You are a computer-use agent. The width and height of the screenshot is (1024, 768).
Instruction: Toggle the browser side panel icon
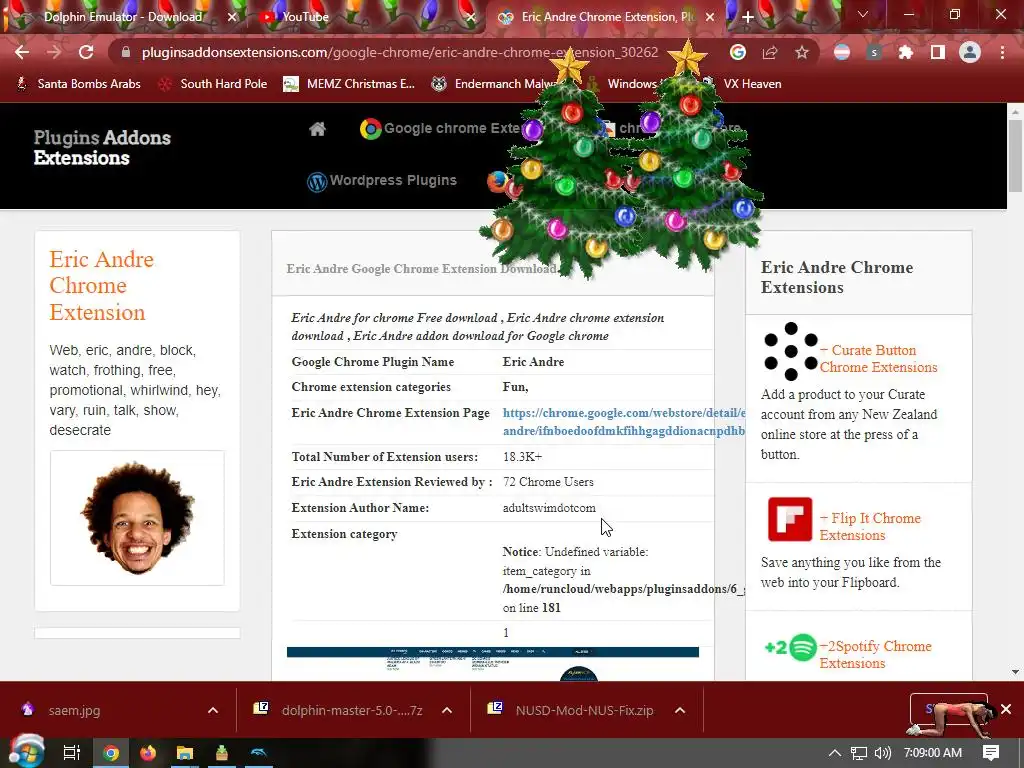pyautogui.click(x=938, y=52)
